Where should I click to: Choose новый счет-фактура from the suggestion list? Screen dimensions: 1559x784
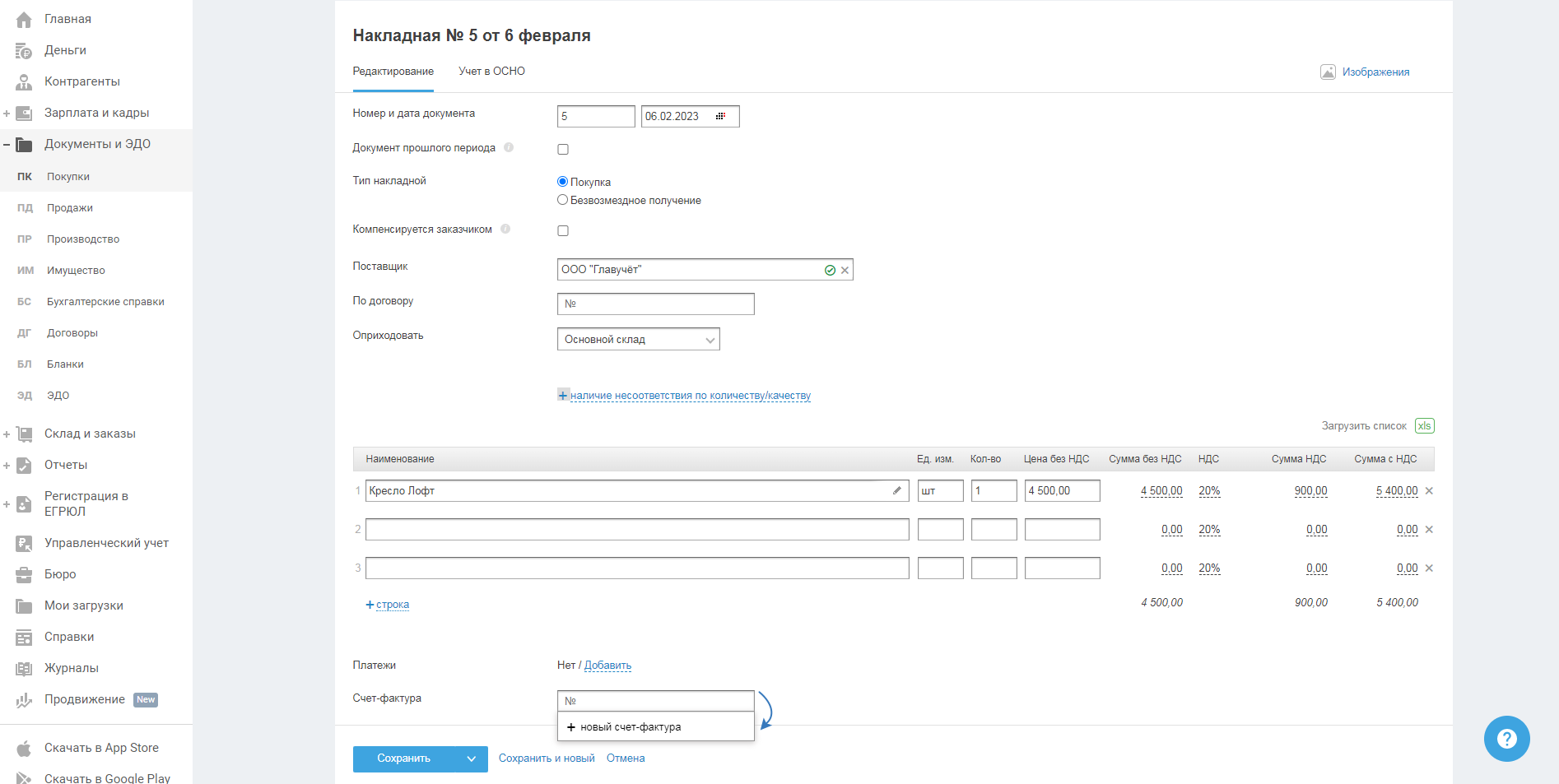pos(630,727)
